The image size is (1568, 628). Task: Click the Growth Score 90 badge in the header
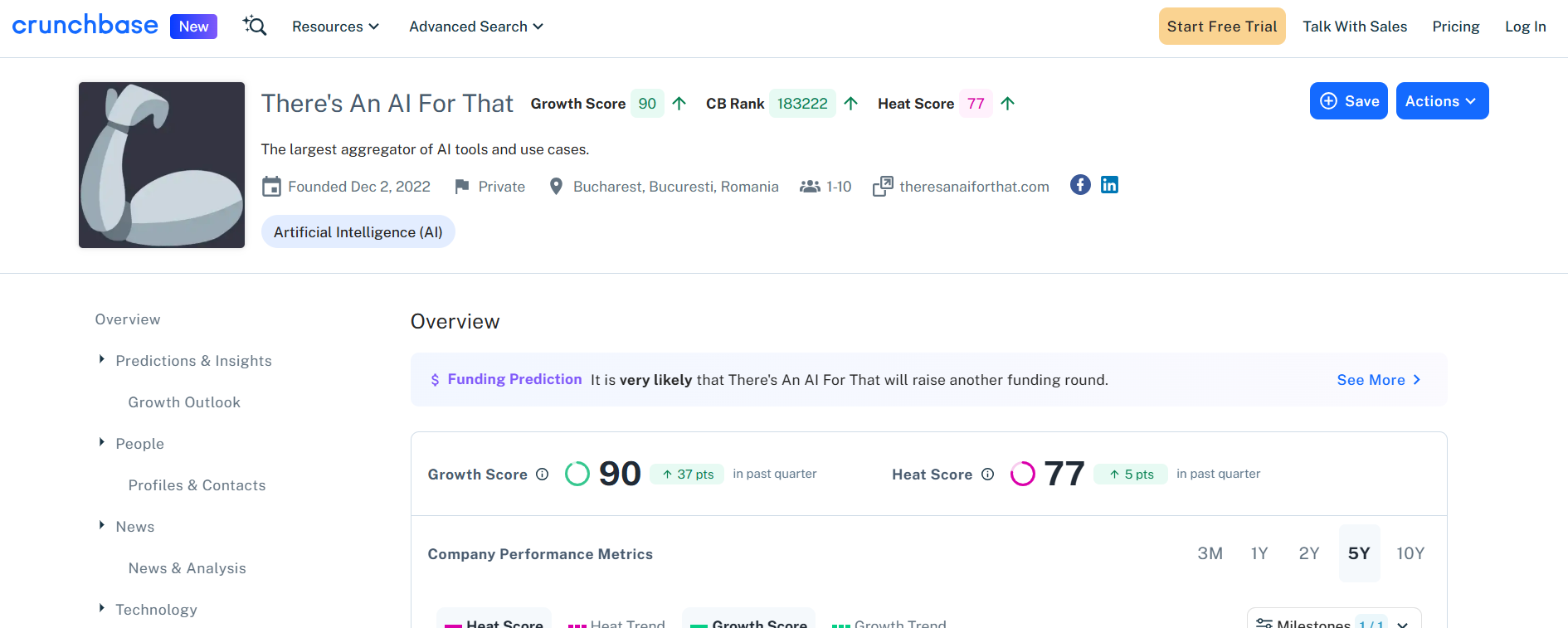click(x=647, y=104)
